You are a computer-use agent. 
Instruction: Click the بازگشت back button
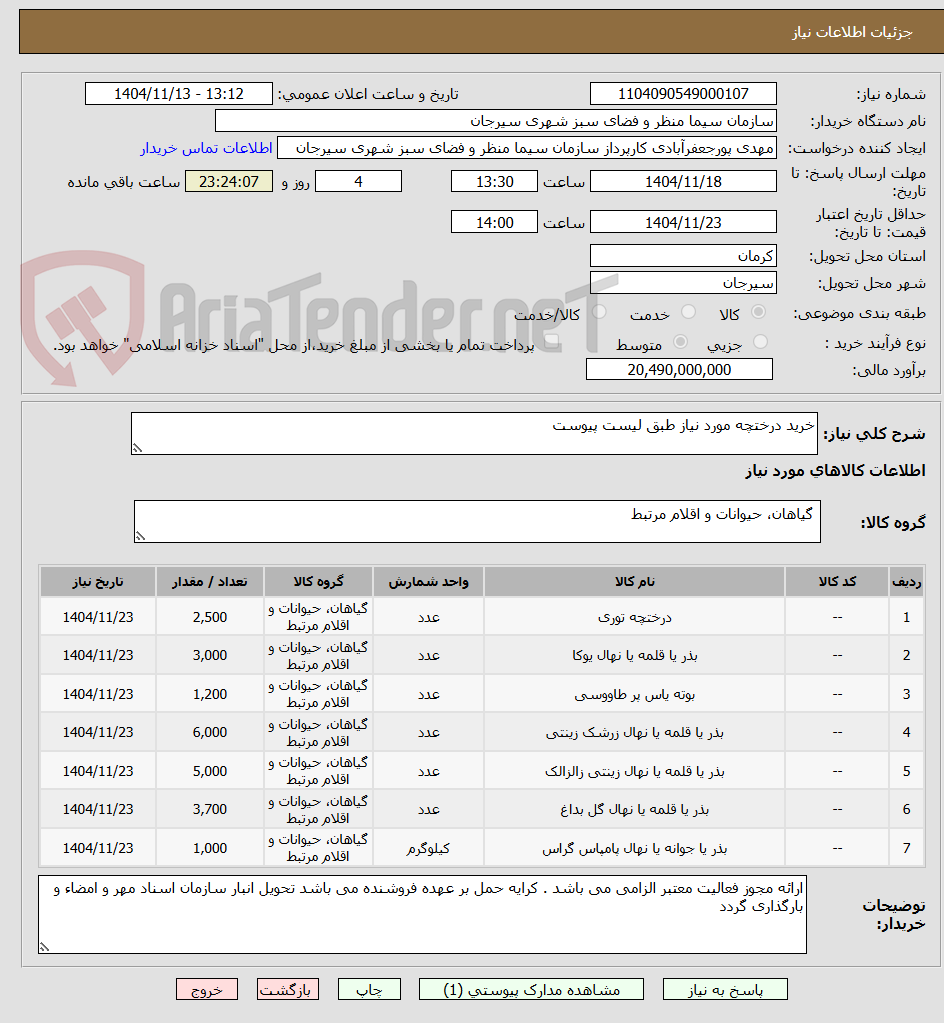288,989
